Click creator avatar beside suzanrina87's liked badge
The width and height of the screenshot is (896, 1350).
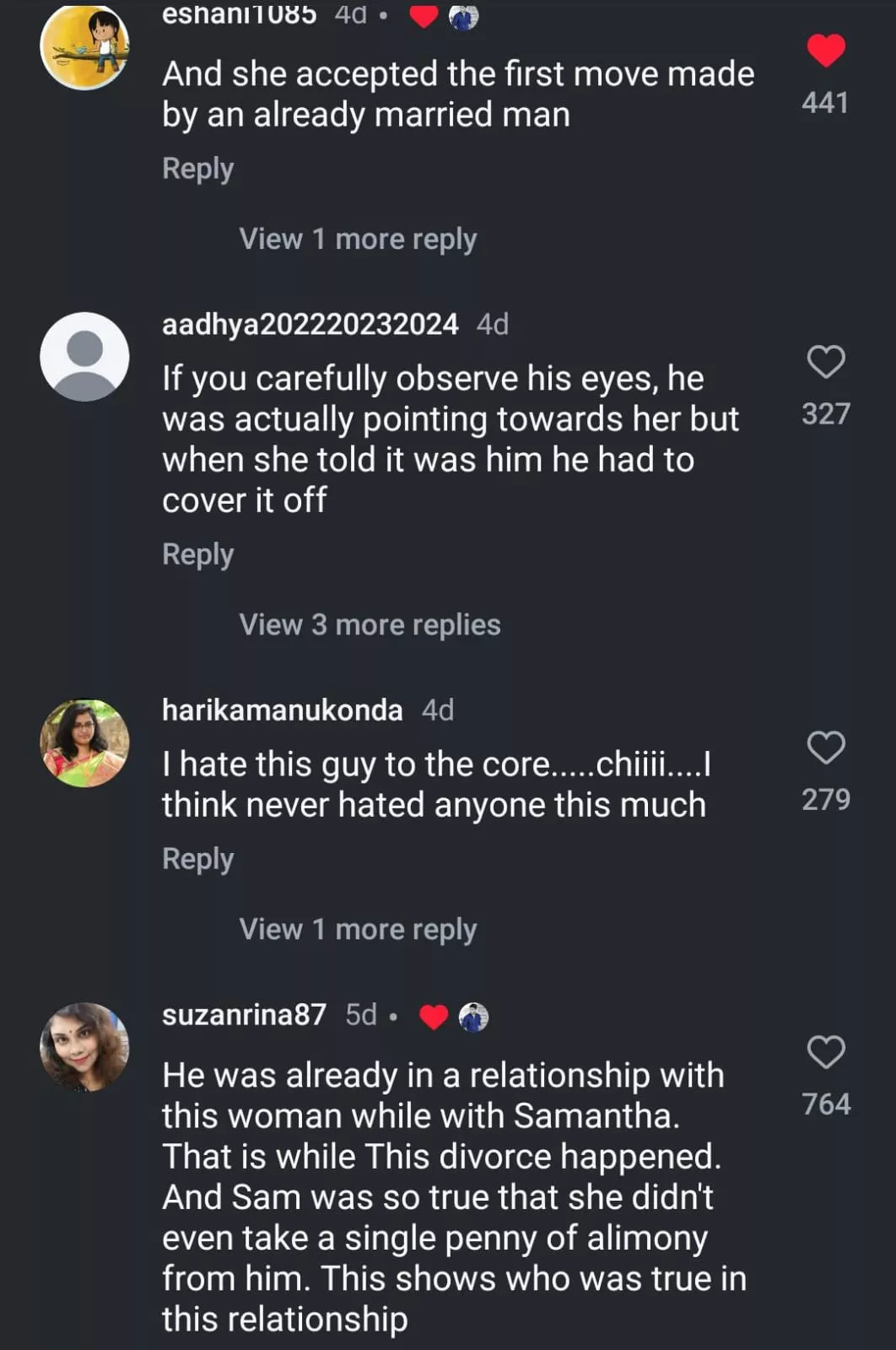pyautogui.click(x=473, y=1017)
